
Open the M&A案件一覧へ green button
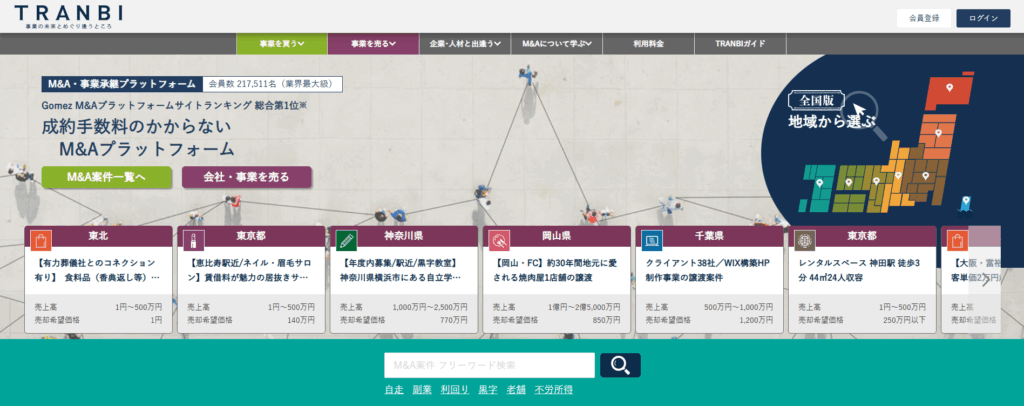(107, 177)
